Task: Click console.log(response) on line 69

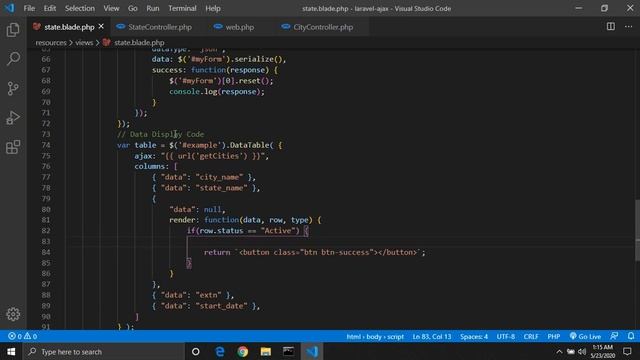Action: tap(216, 91)
